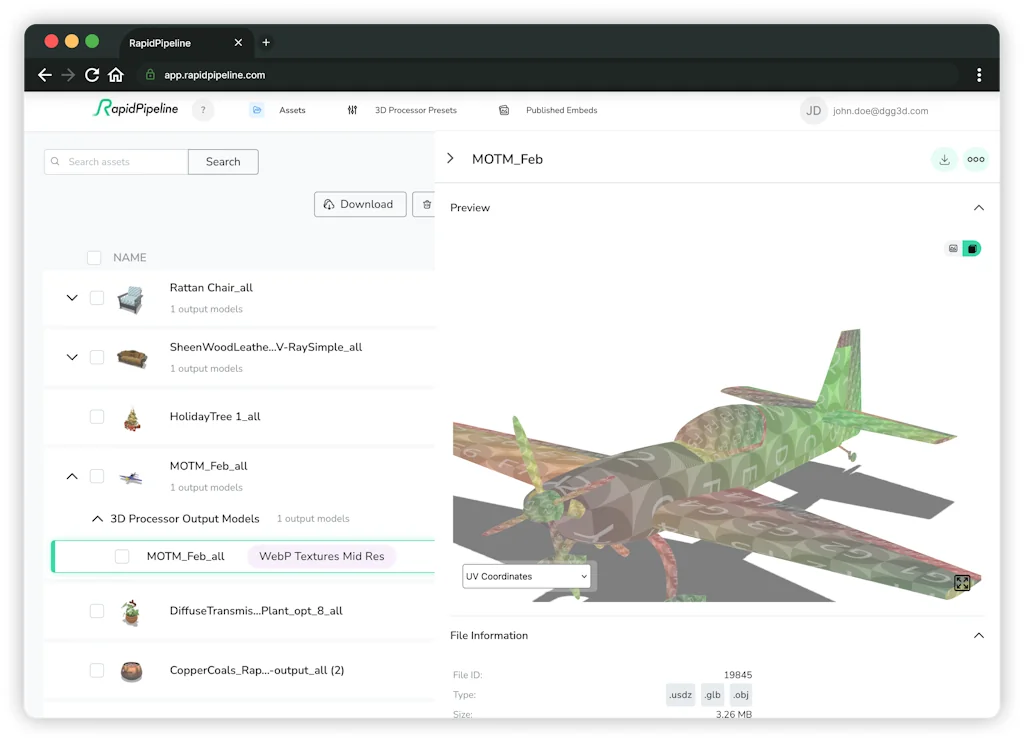The image size is (1024, 742).
Task: Check the checkbox for HolidayTree 1_all
Action: (97, 417)
